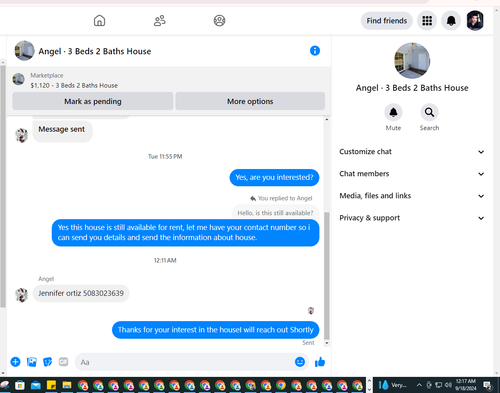This screenshot has height=393, width=500.
Task: Choose a sticker from the sticker icon
Action: point(48,362)
